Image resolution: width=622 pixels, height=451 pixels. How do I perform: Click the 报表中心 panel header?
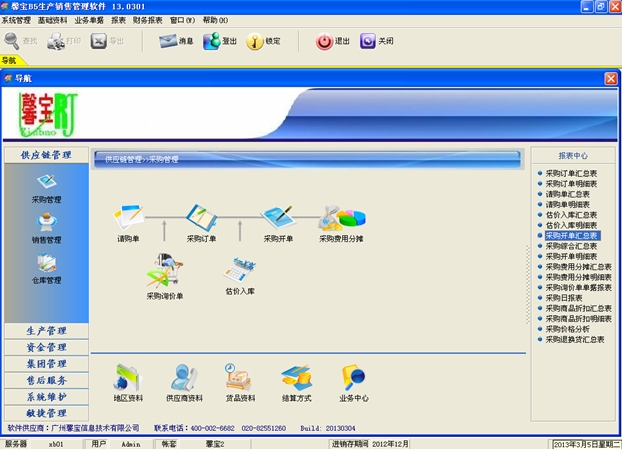click(573, 156)
